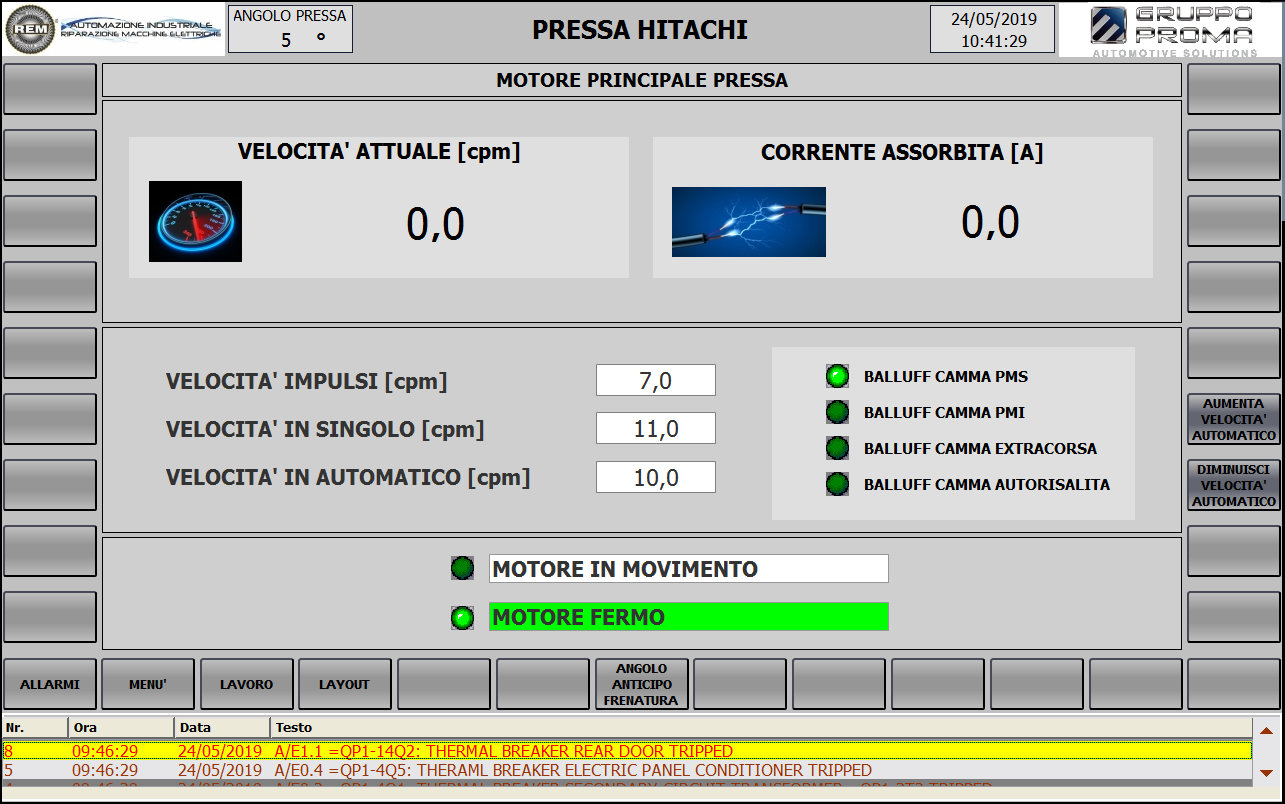Click AUMENTA VELOCITA' AUTOMATICO button

[1234, 420]
